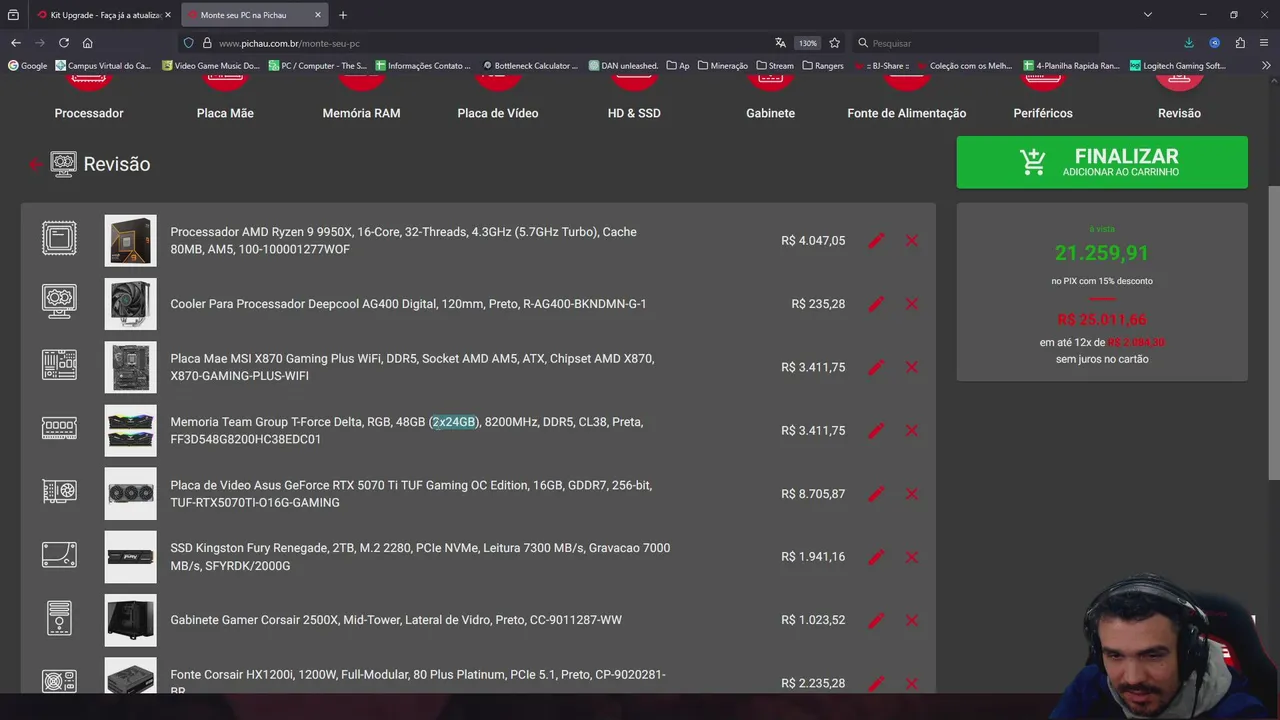The width and height of the screenshot is (1280, 720).
Task: Open the browser downloads panel
Action: [x=1188, y=43]
